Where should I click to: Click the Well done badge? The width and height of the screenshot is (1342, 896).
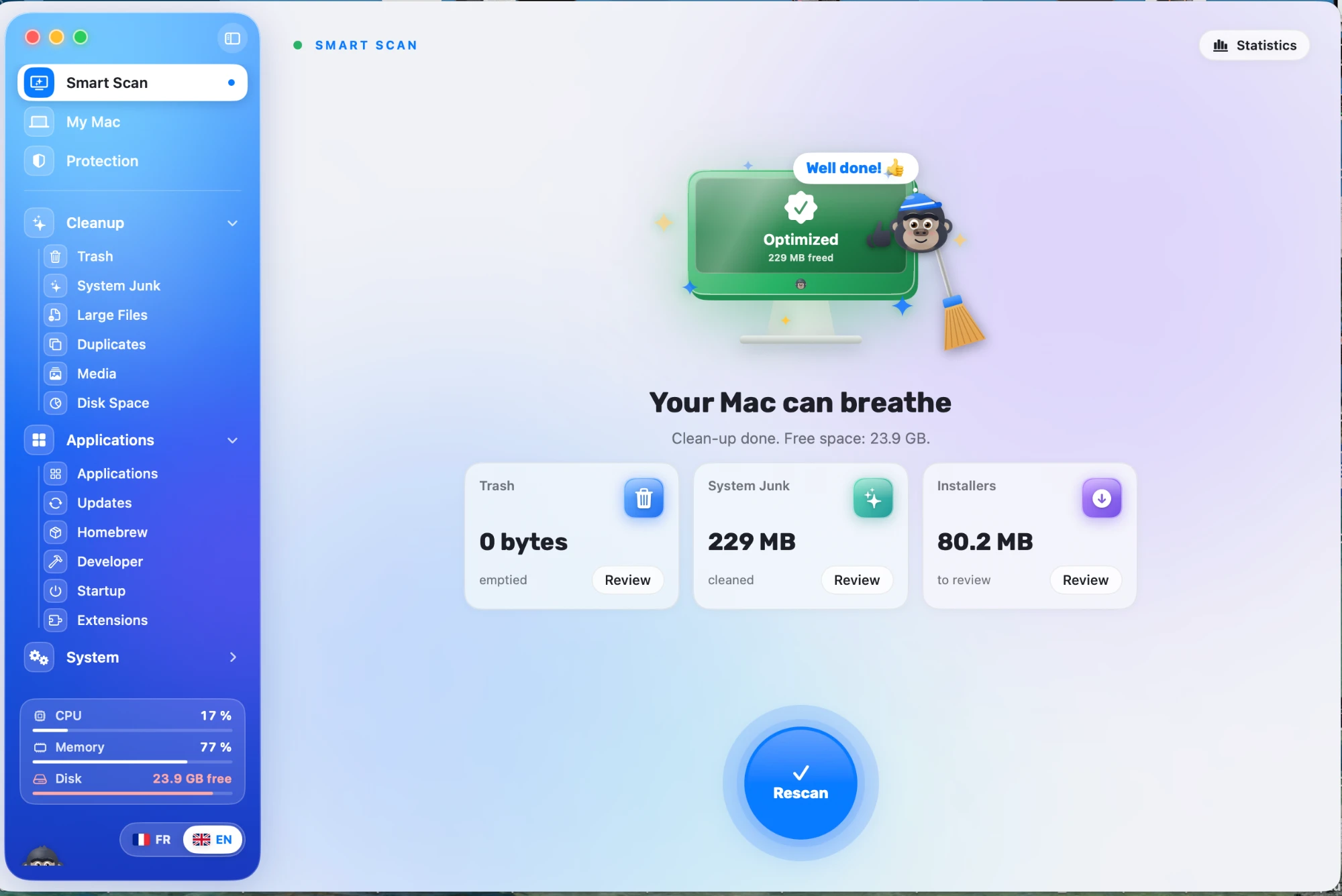(x=855, y=168)
